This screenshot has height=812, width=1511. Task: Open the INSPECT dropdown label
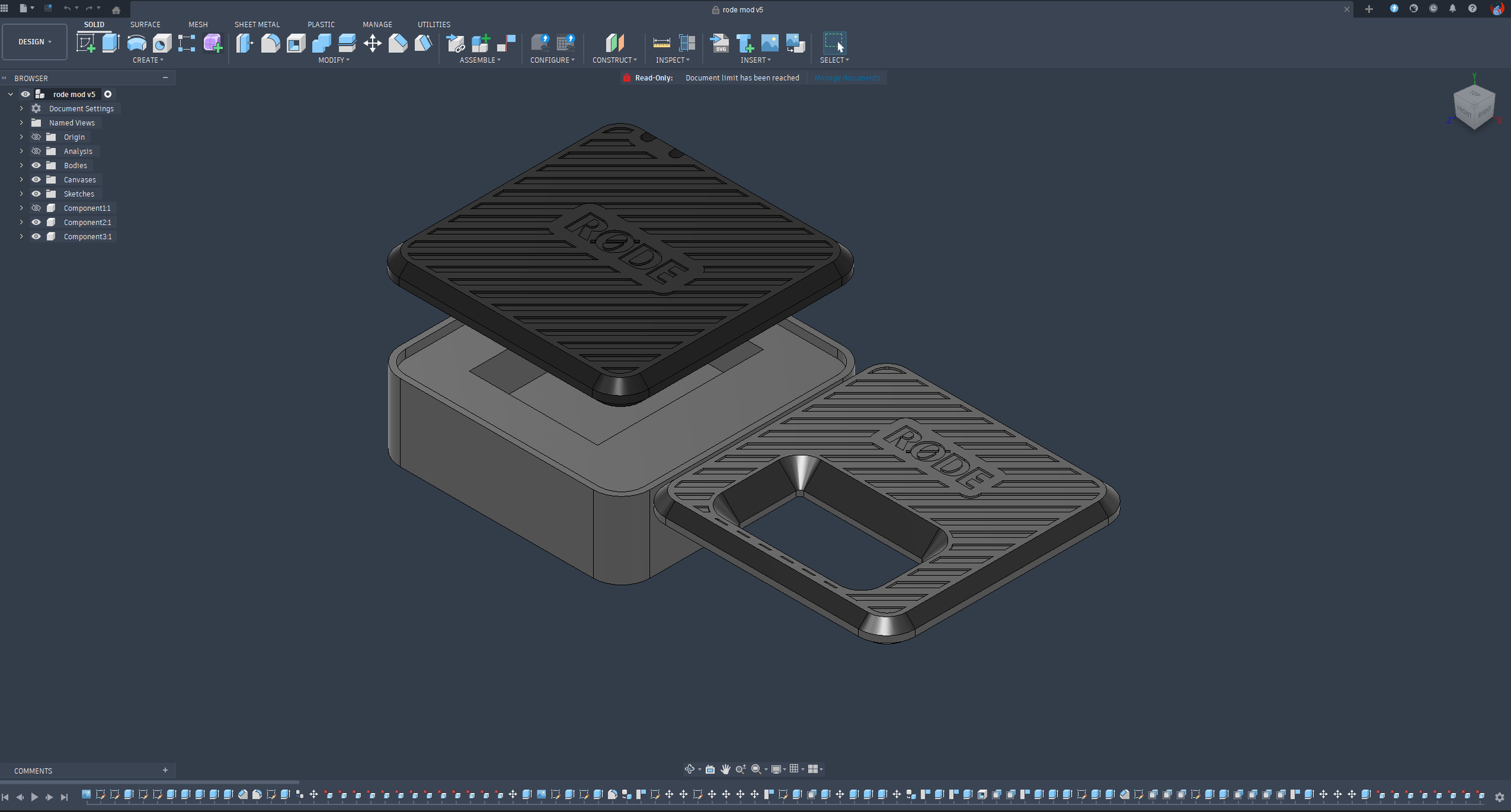672,60
